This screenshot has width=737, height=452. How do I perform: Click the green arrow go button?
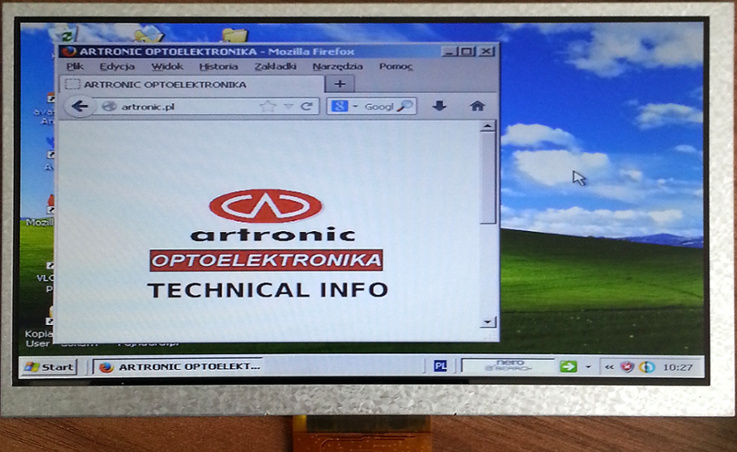pos(568,366)
